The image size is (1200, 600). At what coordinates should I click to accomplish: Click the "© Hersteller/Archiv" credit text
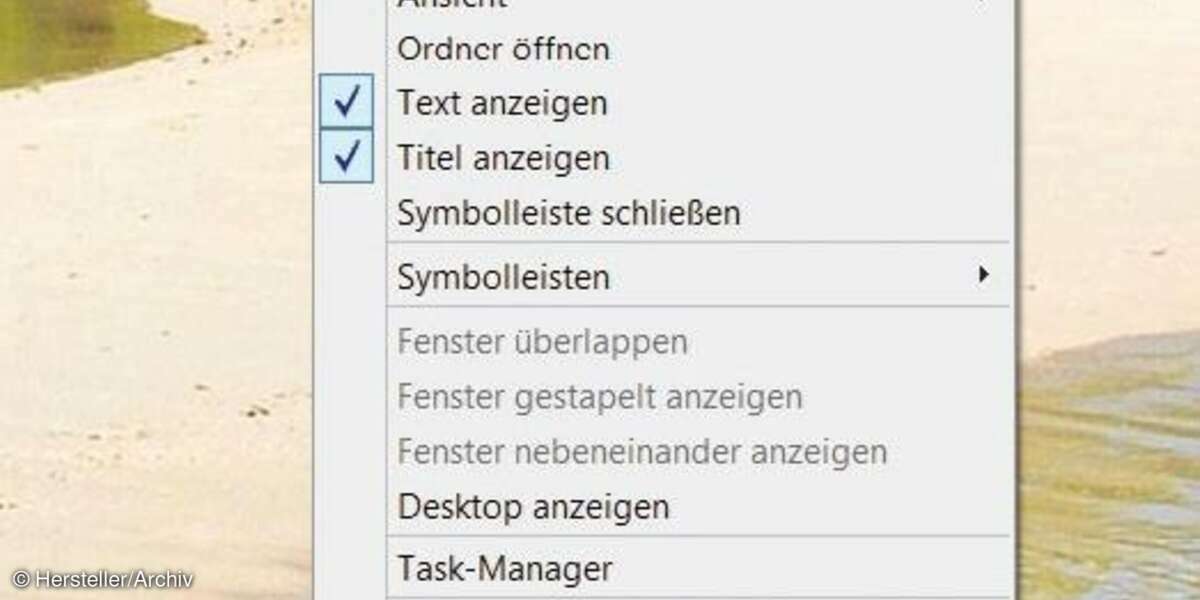(104, 577)
